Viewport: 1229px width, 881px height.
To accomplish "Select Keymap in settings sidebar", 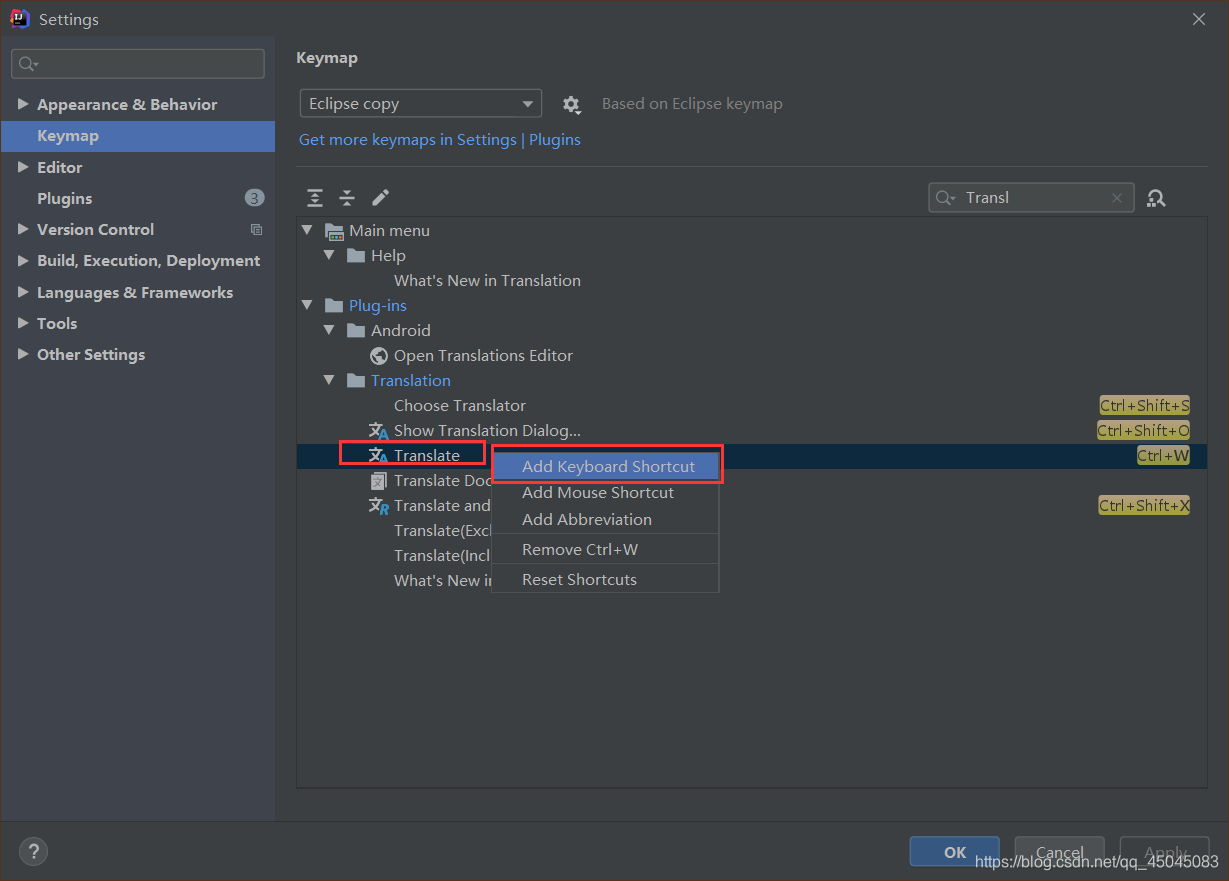I will (x=138, y=136).
